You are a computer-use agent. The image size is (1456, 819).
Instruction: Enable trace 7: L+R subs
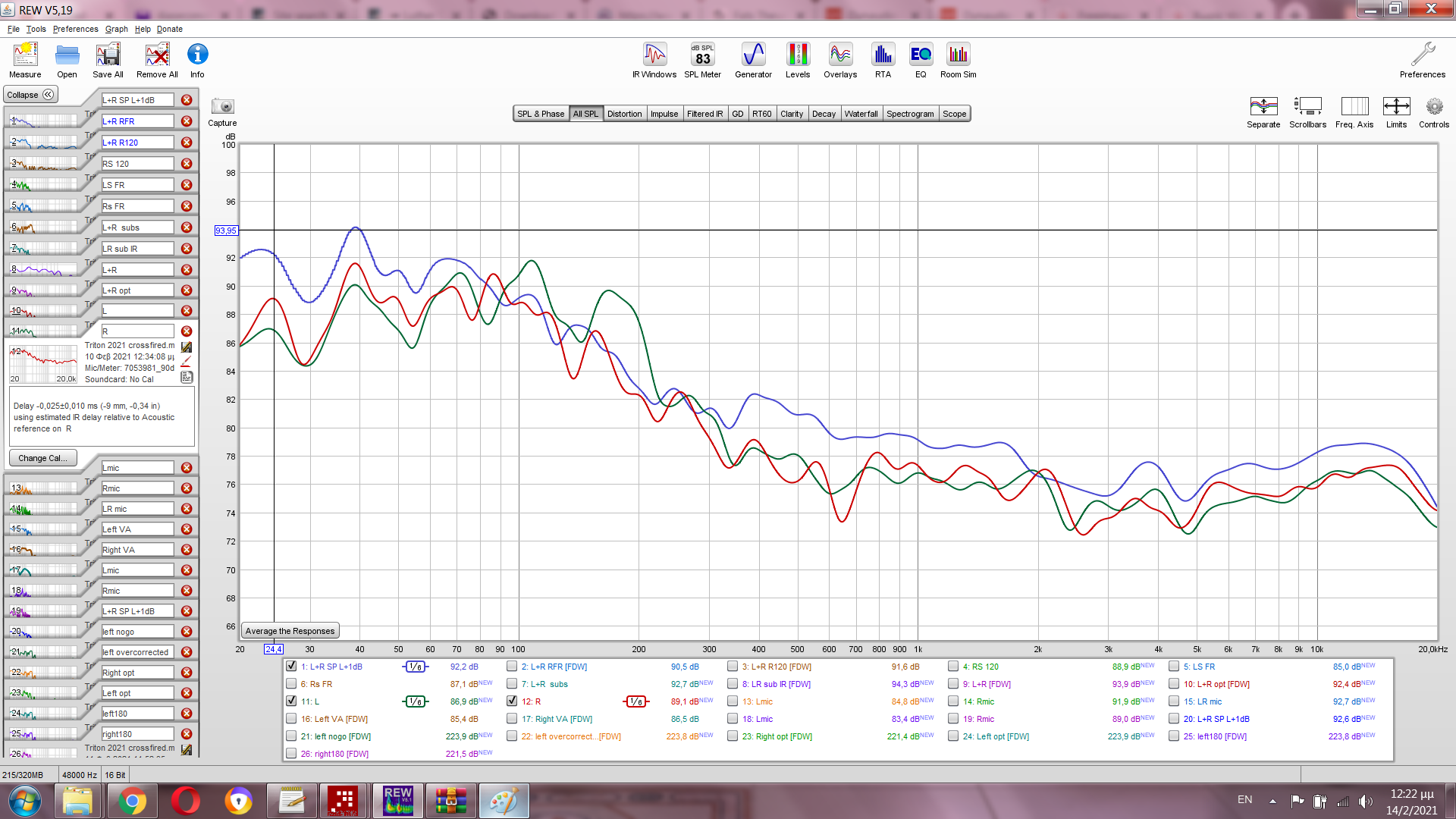click(512, 683)
